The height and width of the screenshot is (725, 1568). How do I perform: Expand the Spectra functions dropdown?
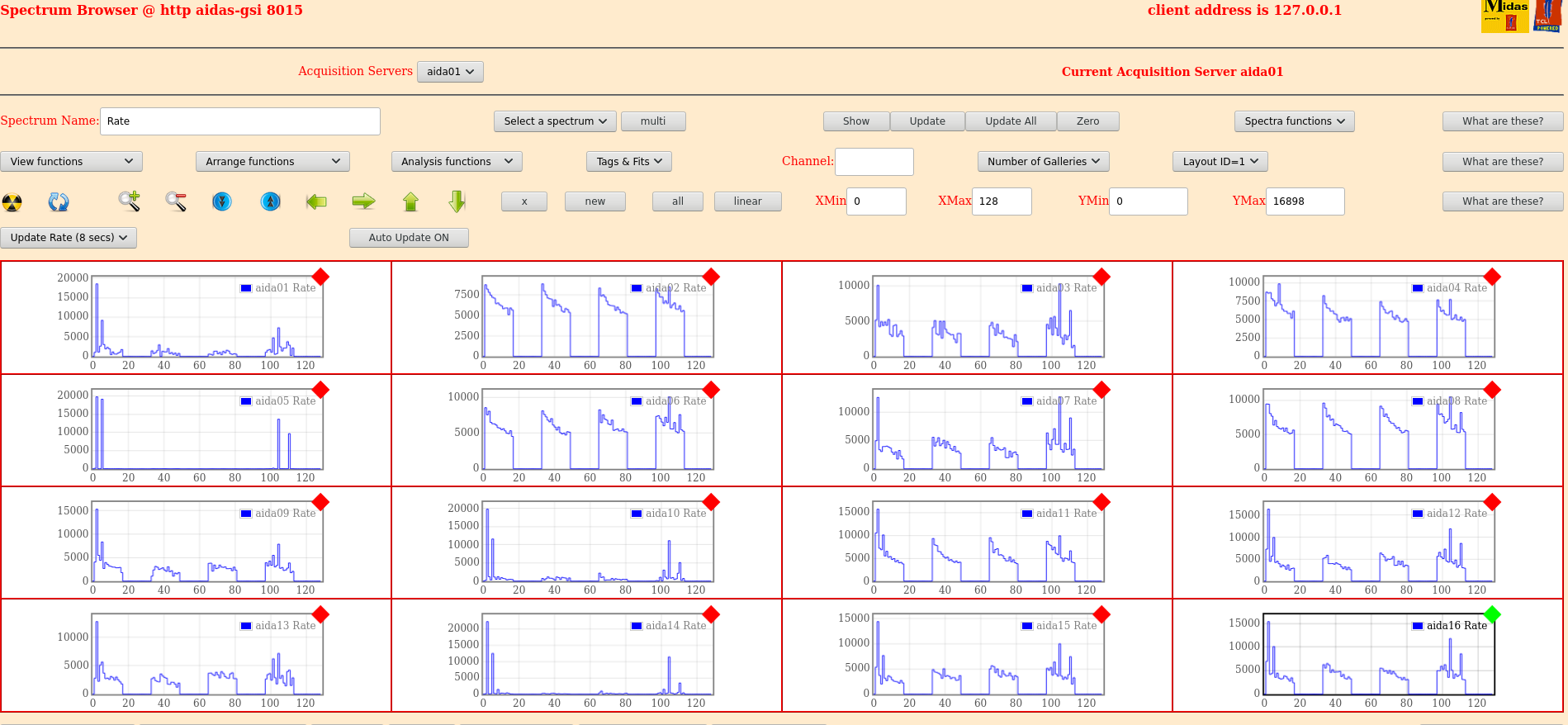pos(1294,121)
